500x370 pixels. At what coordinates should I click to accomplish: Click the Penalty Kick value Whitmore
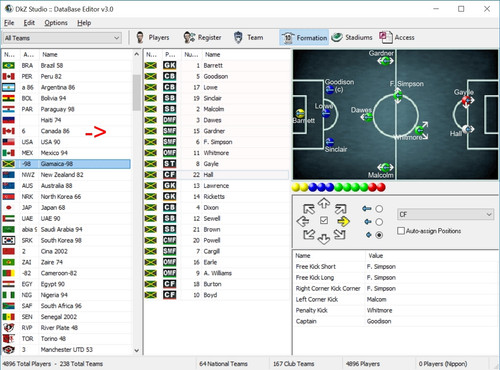[379, 310]
